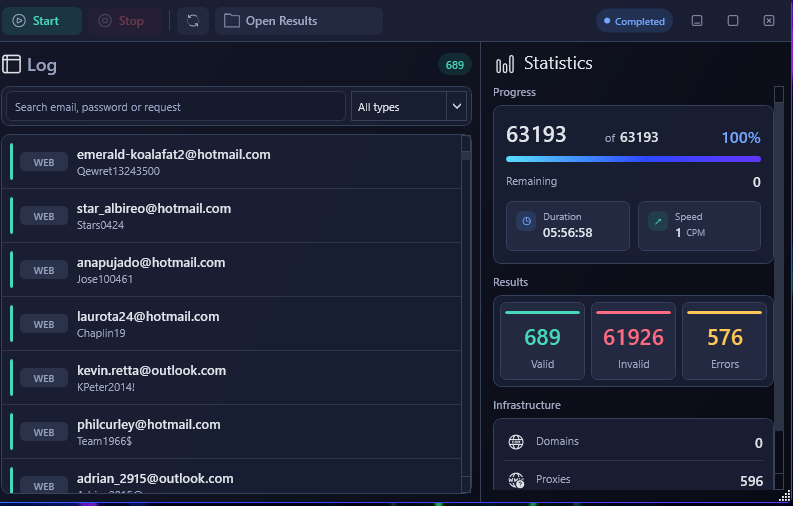The height and width of the screenshot is (506, 793).
Task: Open Results folder button
Action: click(299, 21)
